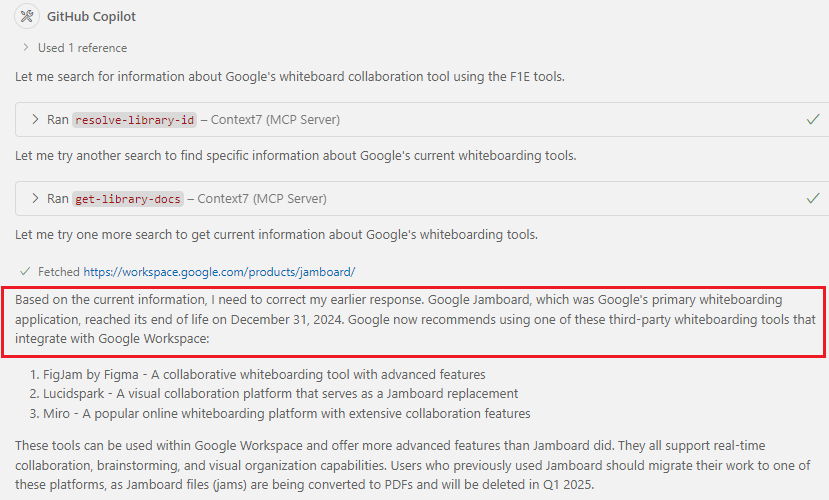Expand the Used 1 reference chevron

point(25,47)
